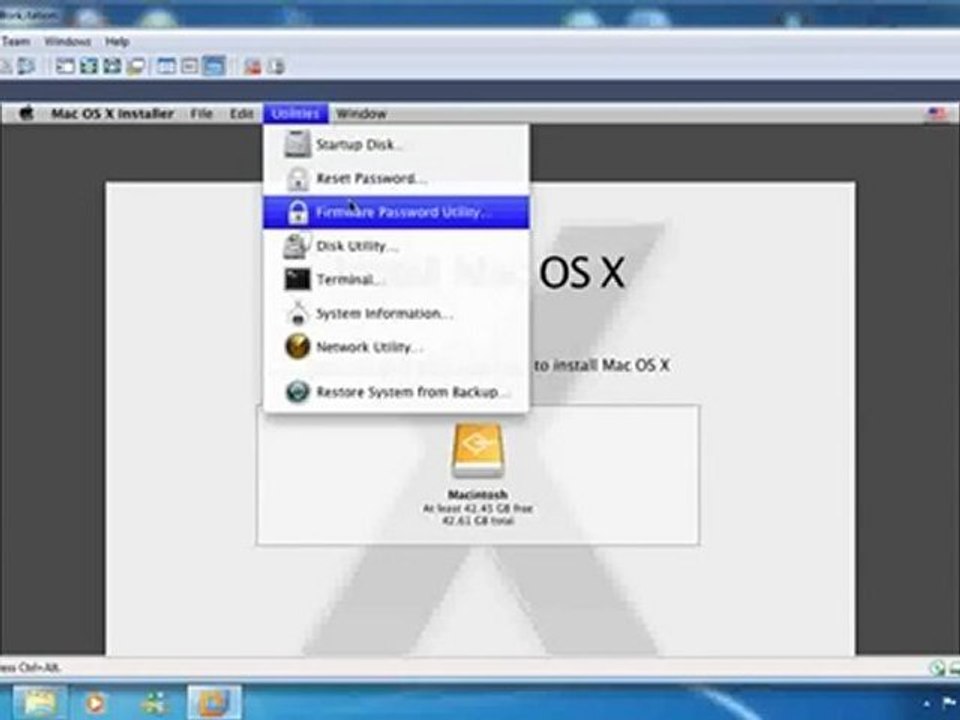Open Windows Media Player from taskbar
Viewport: 960px width, 720px height.
94,703
